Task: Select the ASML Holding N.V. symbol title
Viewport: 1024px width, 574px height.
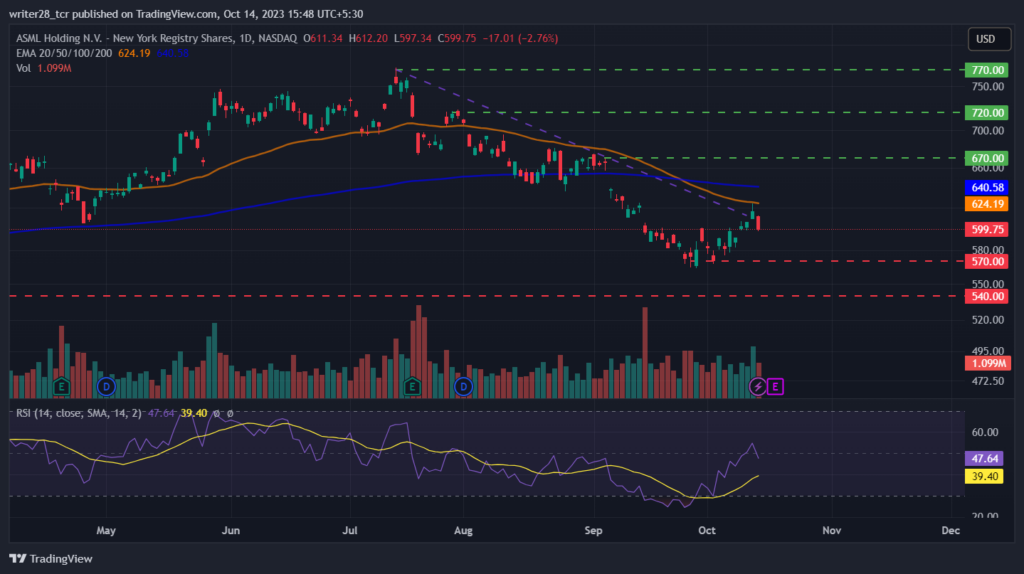Action: pyautogui.click(x=125, y=38)
